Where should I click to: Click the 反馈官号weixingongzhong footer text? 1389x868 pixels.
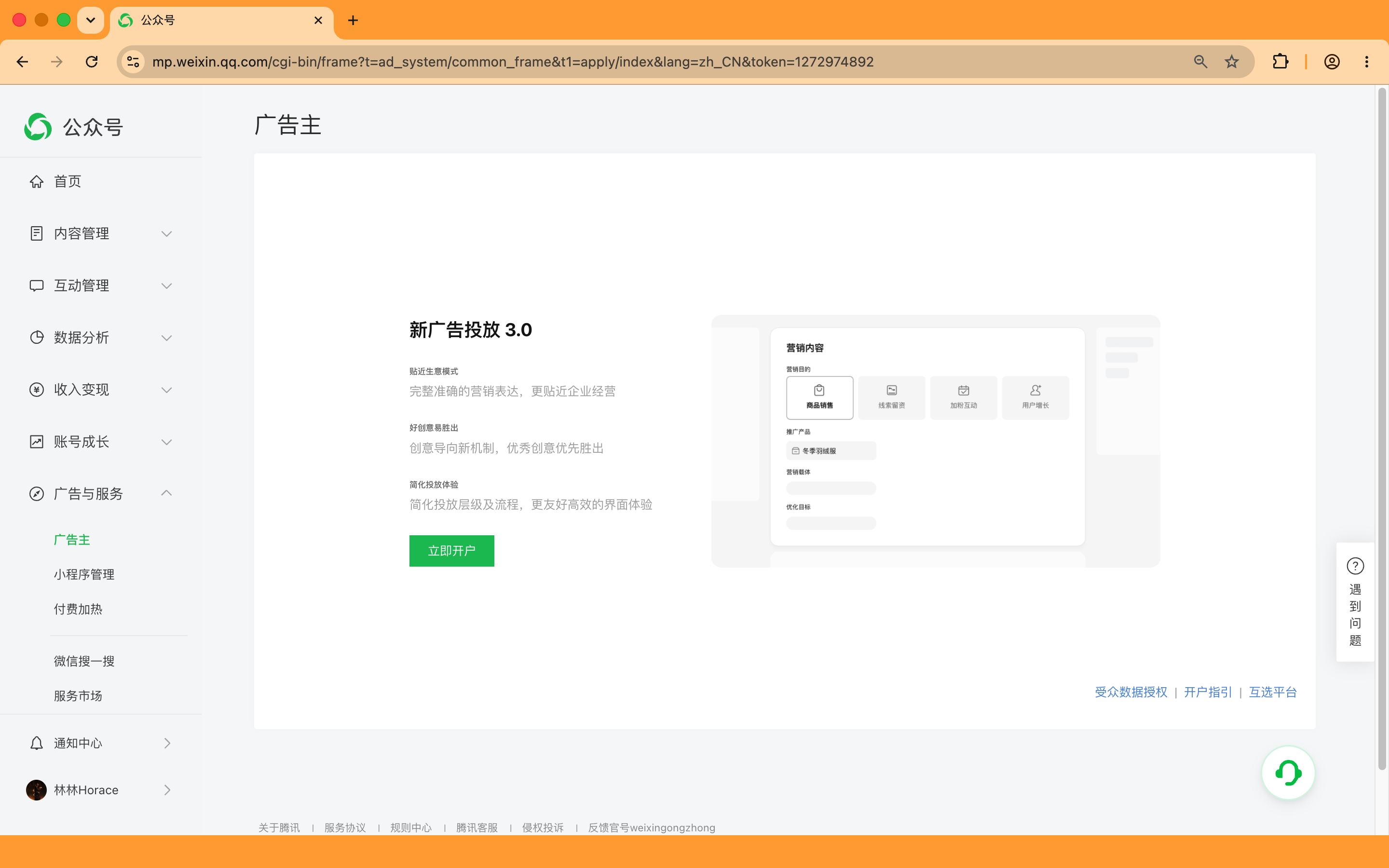point(652,827)
